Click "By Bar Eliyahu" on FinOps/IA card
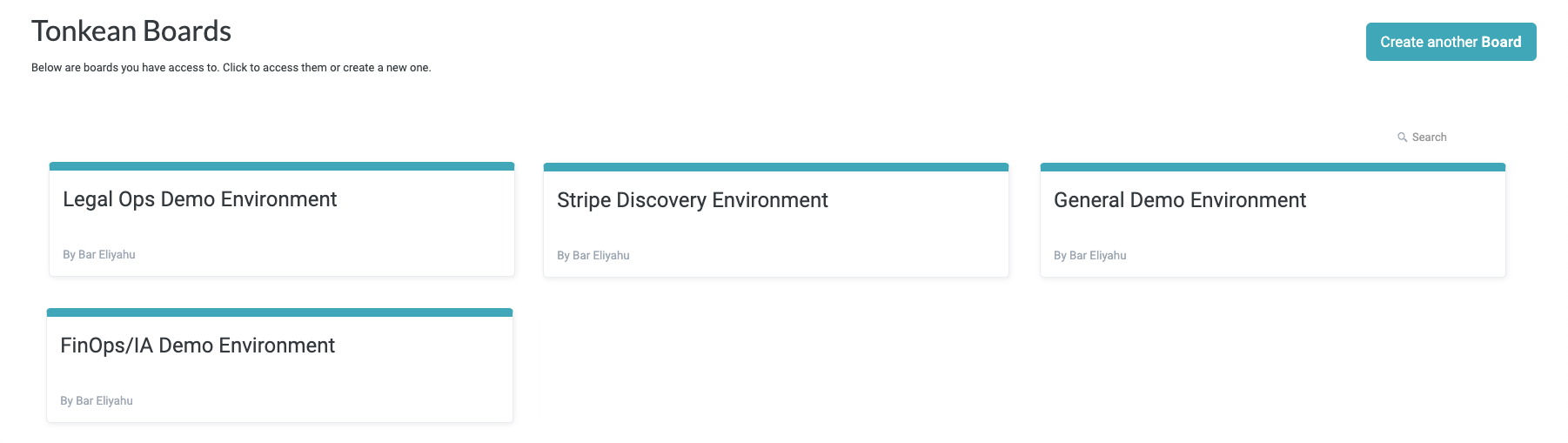Viewport: 1568px width, 443px height. [x=97, y=401]
